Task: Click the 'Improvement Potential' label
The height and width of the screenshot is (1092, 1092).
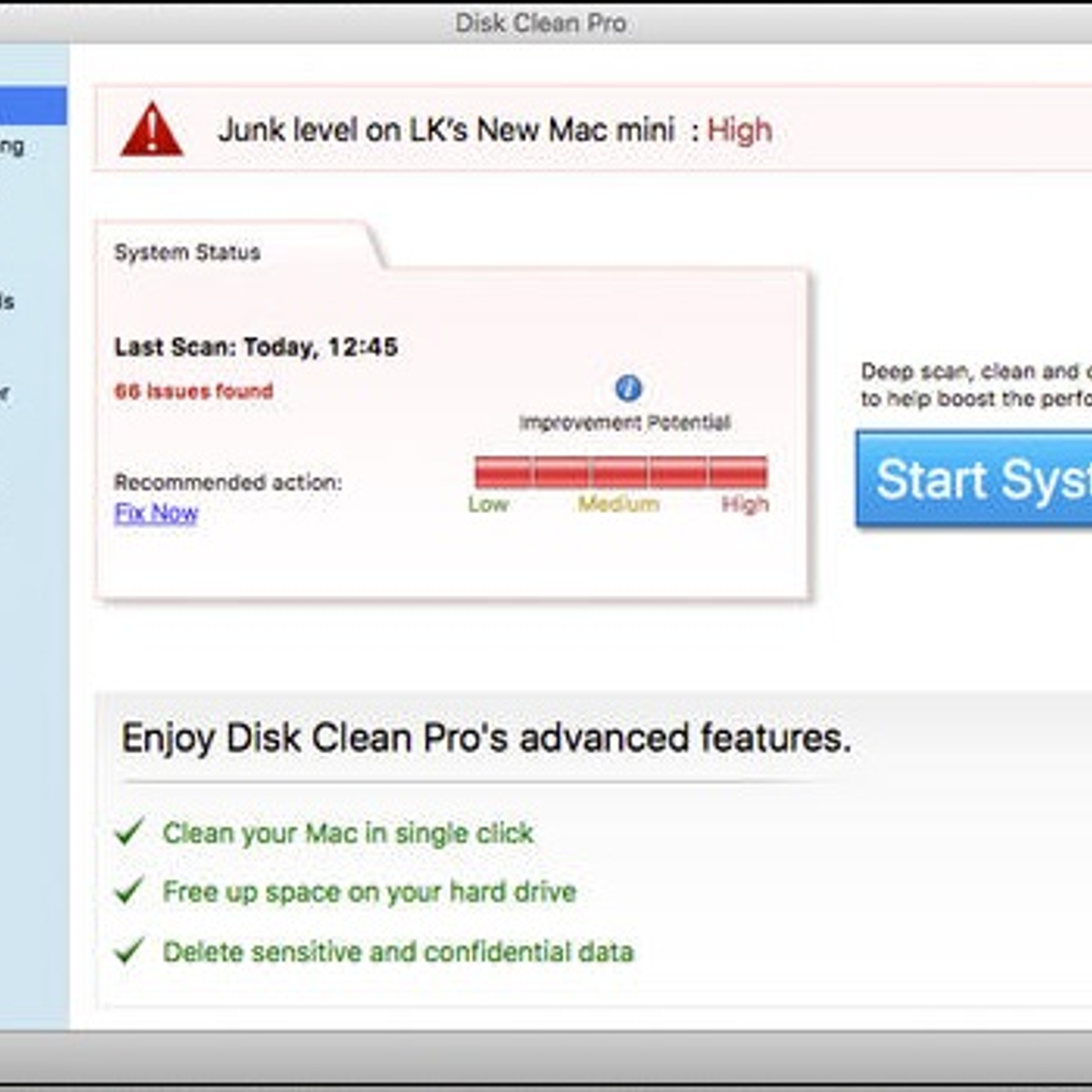Action: click(625, 422)
